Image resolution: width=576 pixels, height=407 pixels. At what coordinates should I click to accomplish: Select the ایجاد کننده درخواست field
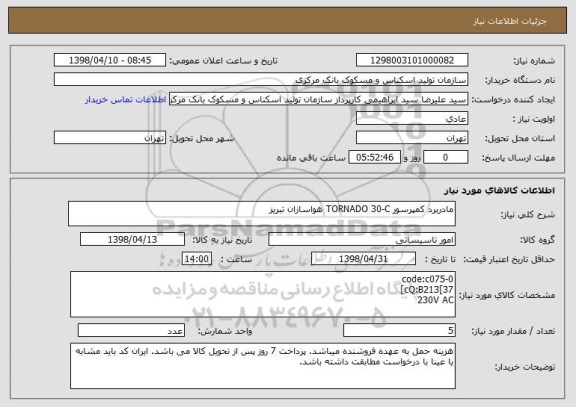(x=318, y=99)
